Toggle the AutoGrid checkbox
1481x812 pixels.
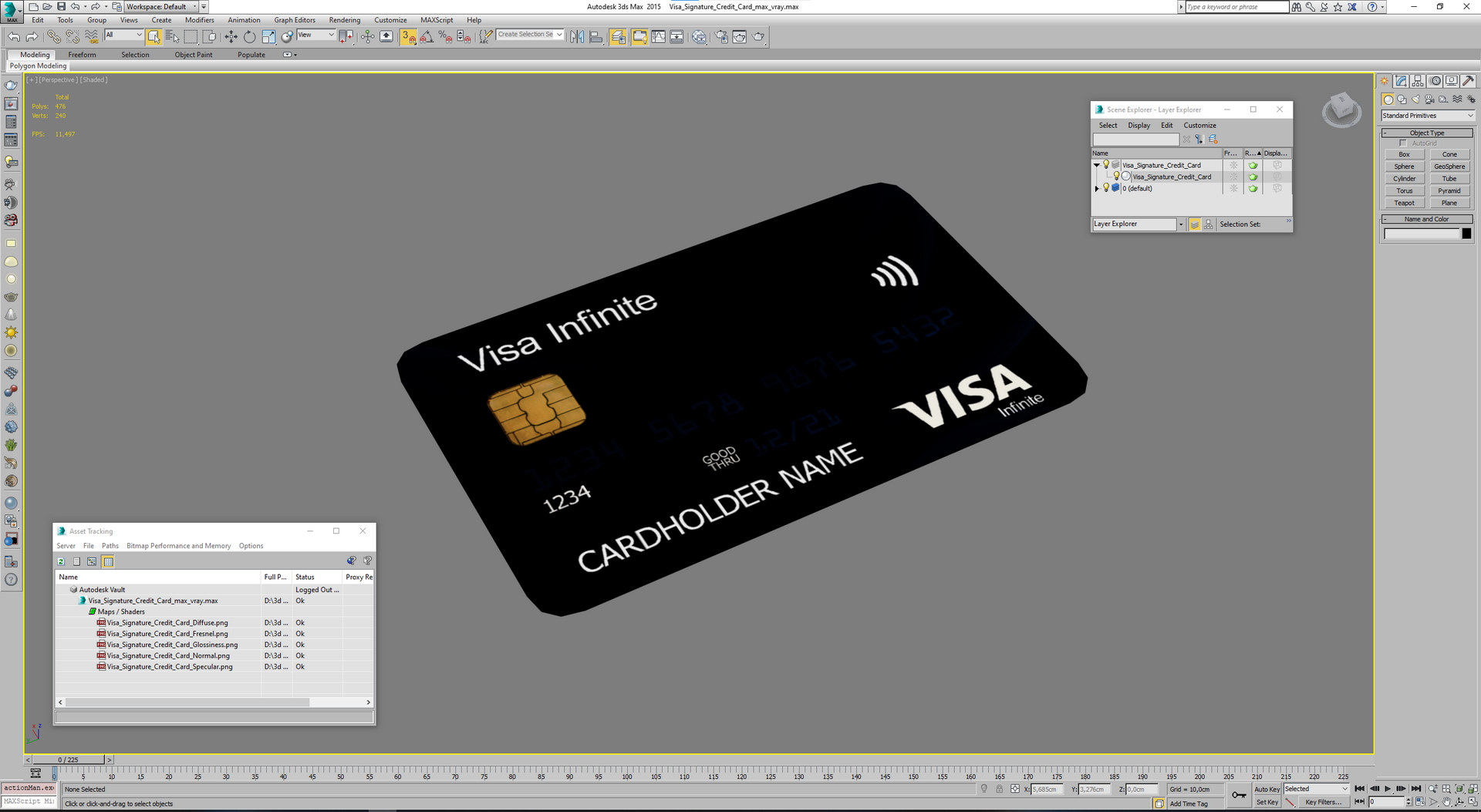pos(1403,143)
